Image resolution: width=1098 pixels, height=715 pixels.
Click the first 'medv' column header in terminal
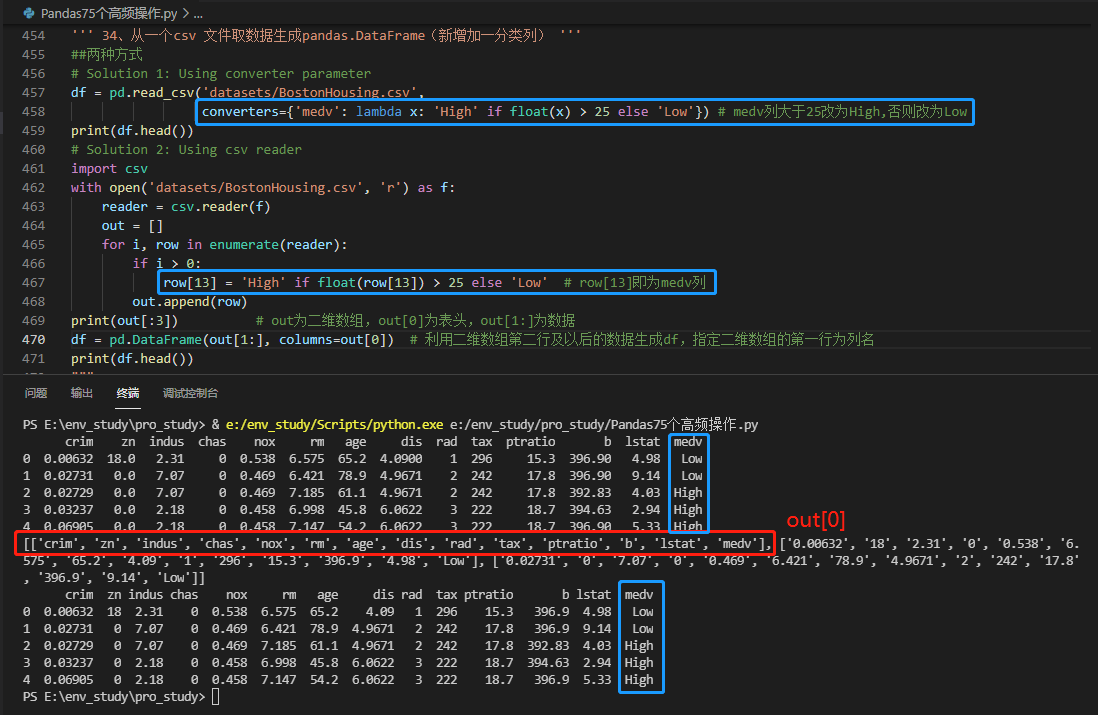point(688,442)
